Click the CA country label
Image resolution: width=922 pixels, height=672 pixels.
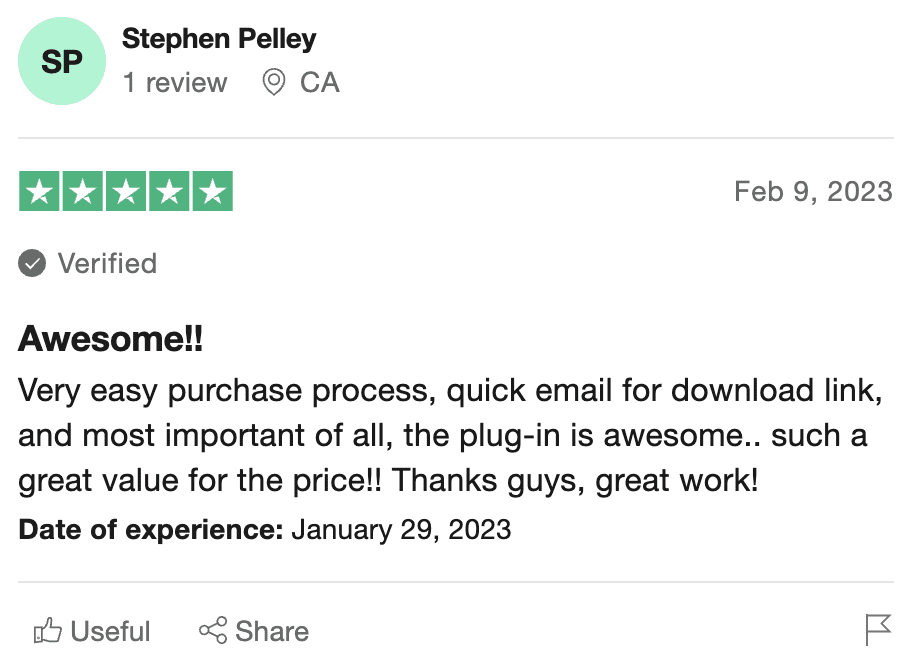click(x=320, y=82)
